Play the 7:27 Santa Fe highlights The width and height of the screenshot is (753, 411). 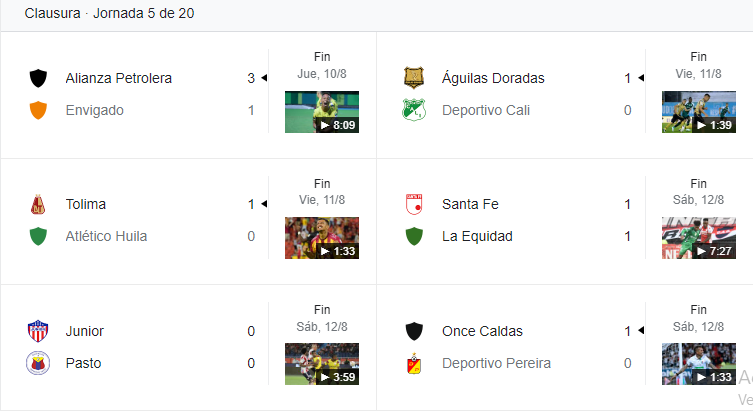(698, 238)
